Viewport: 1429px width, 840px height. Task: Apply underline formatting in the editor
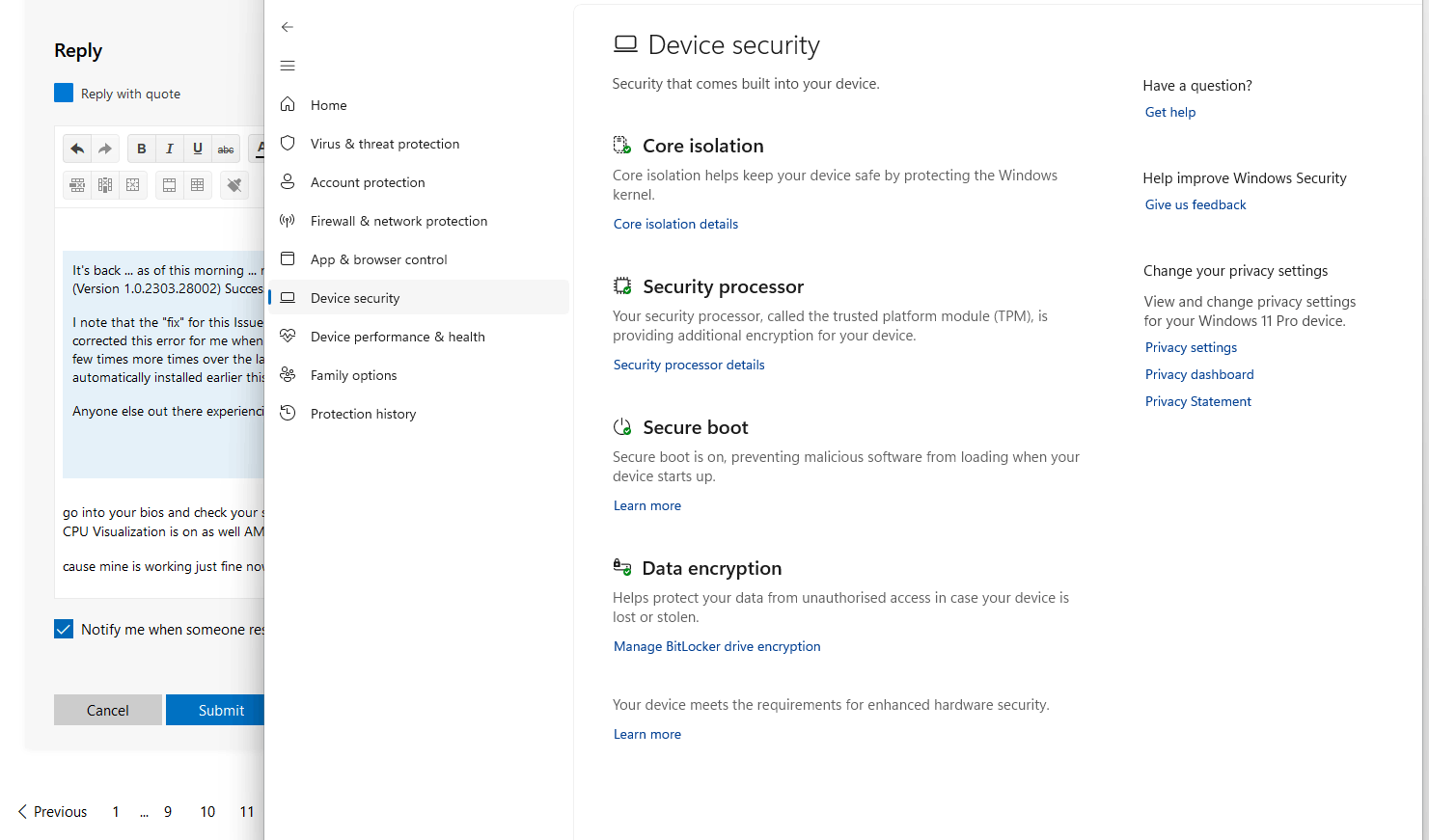[x=198, y=149]
